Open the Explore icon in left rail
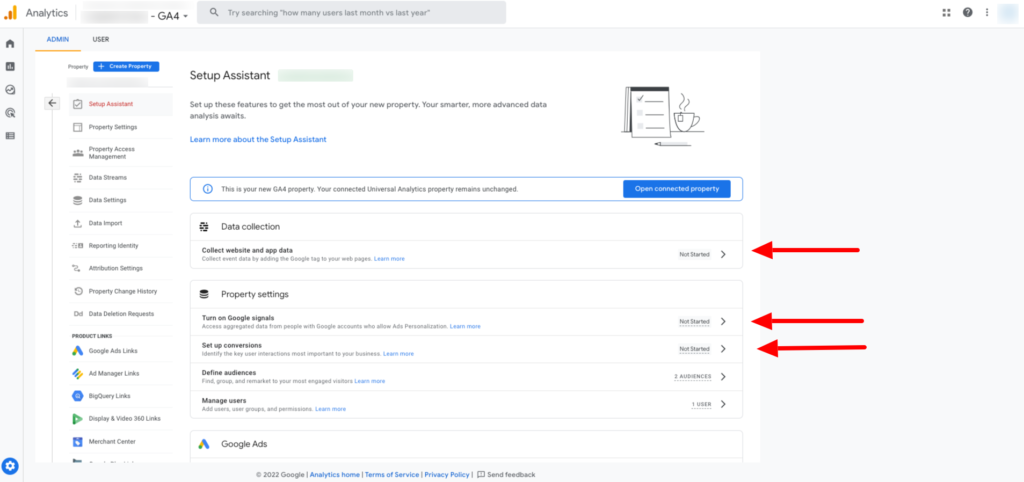Viewport: 1024px width, 482px height. (x=10, y=89)
